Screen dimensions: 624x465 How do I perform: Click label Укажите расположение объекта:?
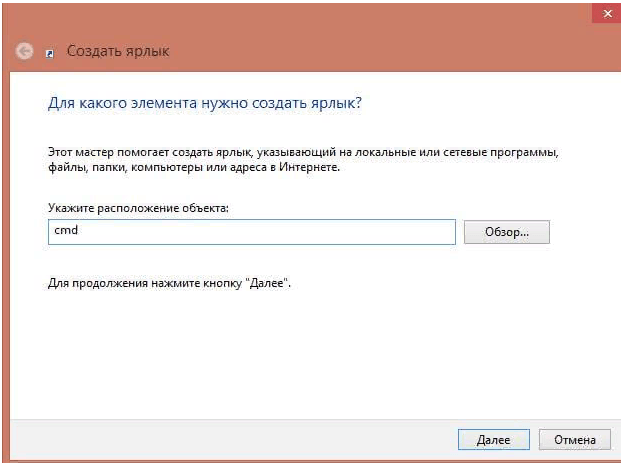point(138,208)
